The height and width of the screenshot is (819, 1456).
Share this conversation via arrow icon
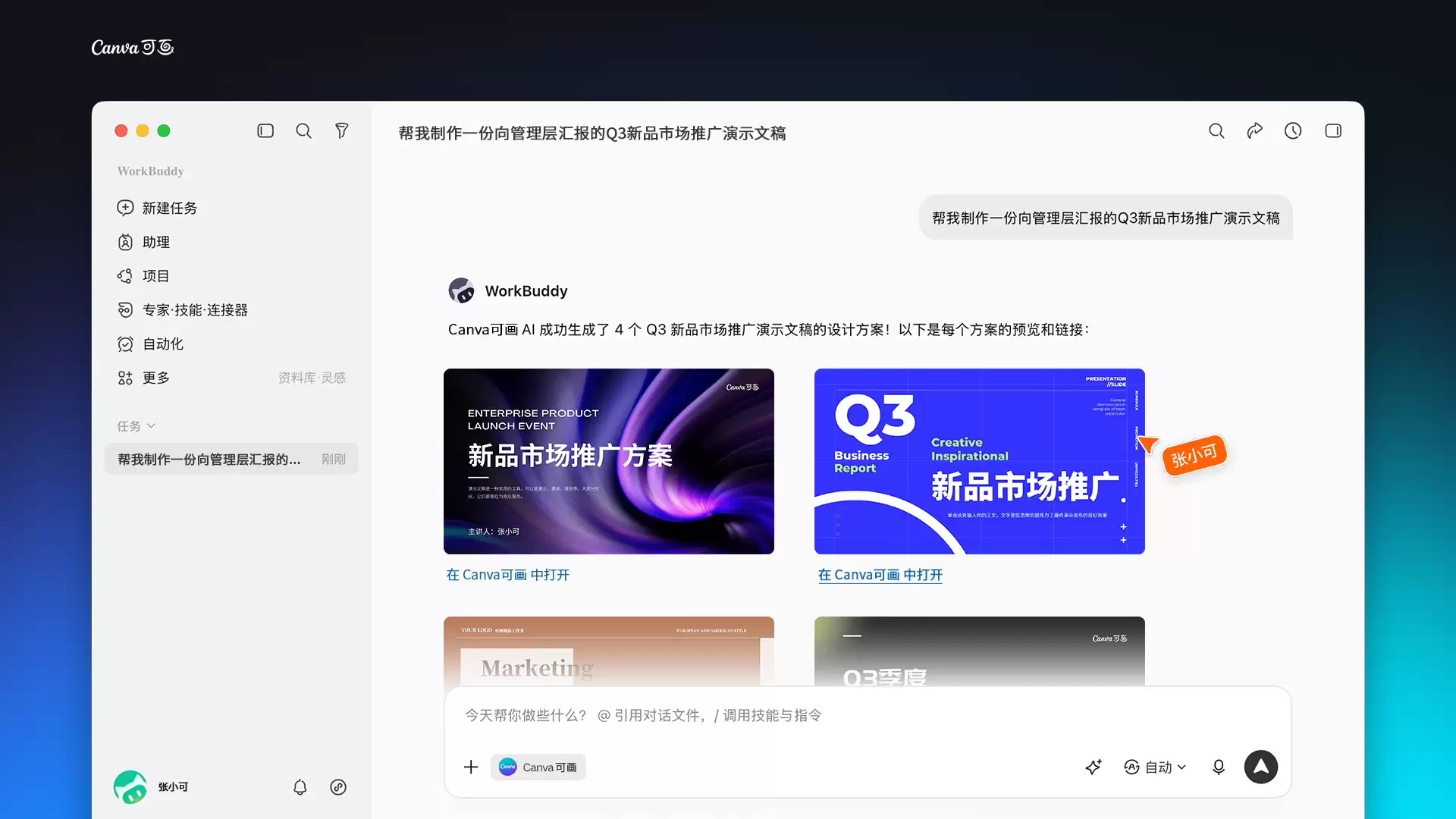[1255, 130]
